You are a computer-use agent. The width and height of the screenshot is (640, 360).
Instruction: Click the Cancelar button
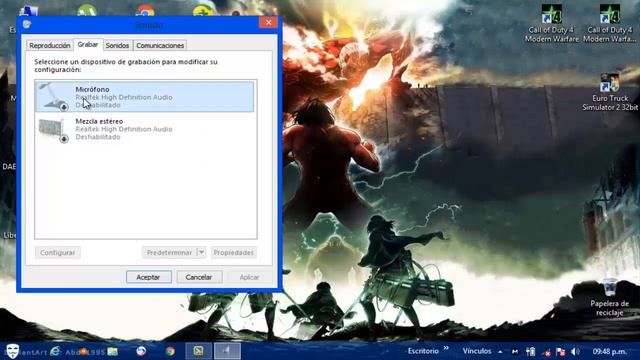tap(199, 277)
